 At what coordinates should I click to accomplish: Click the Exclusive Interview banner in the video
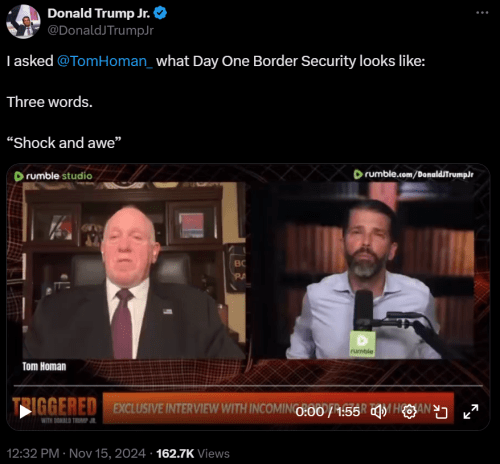(x=278, y=408)
